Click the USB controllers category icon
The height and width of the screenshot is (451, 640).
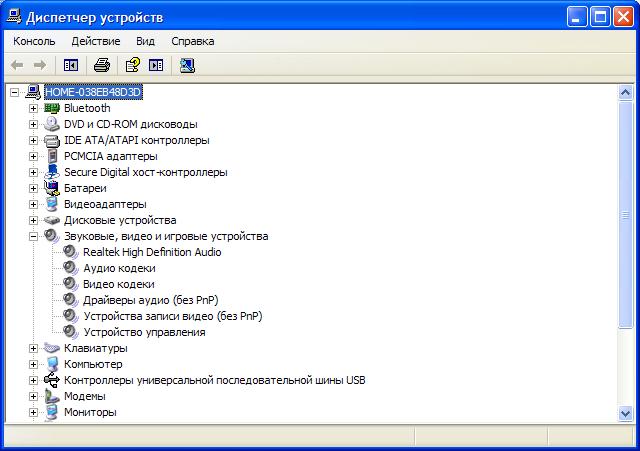click(52, 380)
